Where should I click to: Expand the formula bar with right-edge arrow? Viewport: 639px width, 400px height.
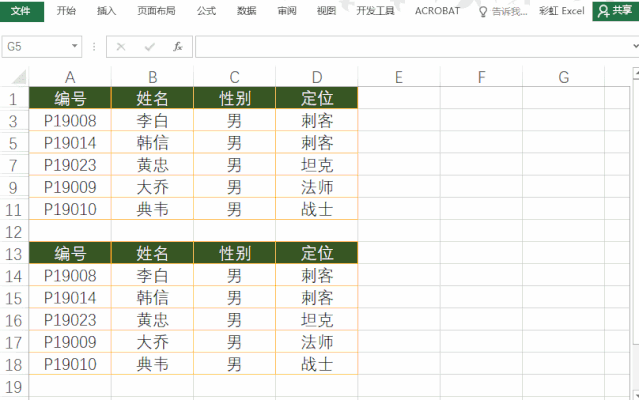pos(635,46)
